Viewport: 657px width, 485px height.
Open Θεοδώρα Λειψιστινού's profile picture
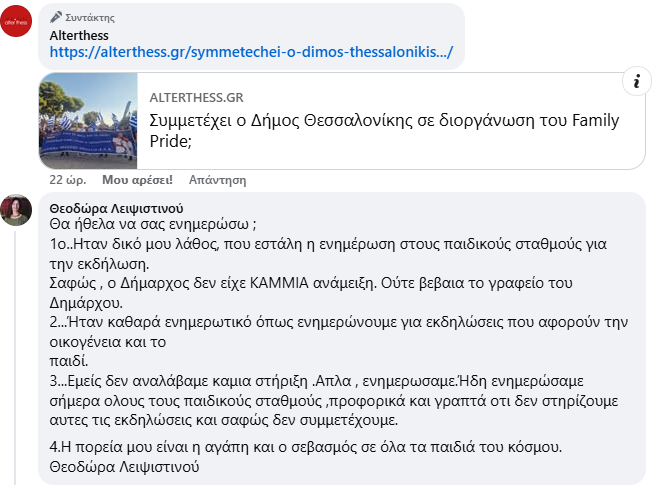point(16,209)
